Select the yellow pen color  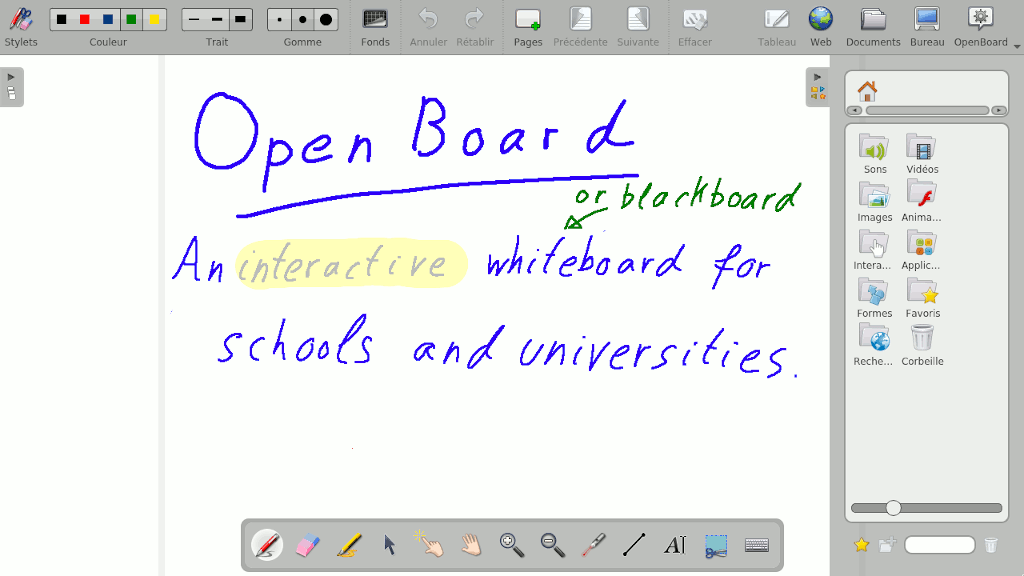tap(155, 20)
